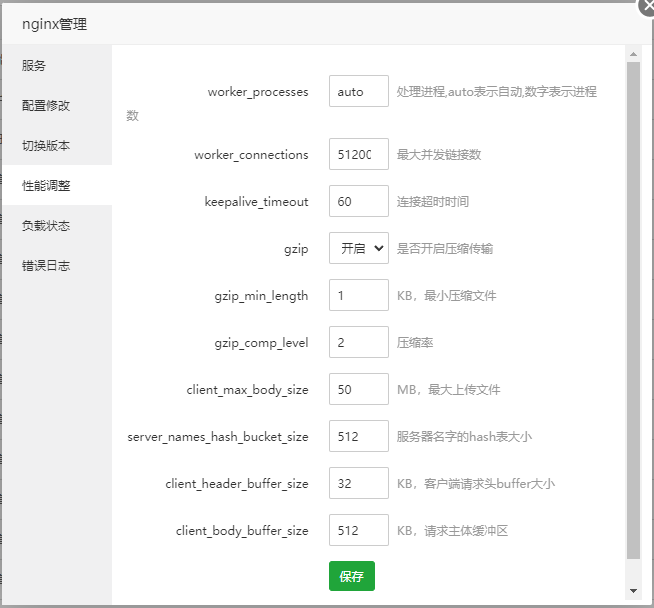Open the 错误日志 tab
Viewport: 654px width, 608px height.
pos(46,265)
